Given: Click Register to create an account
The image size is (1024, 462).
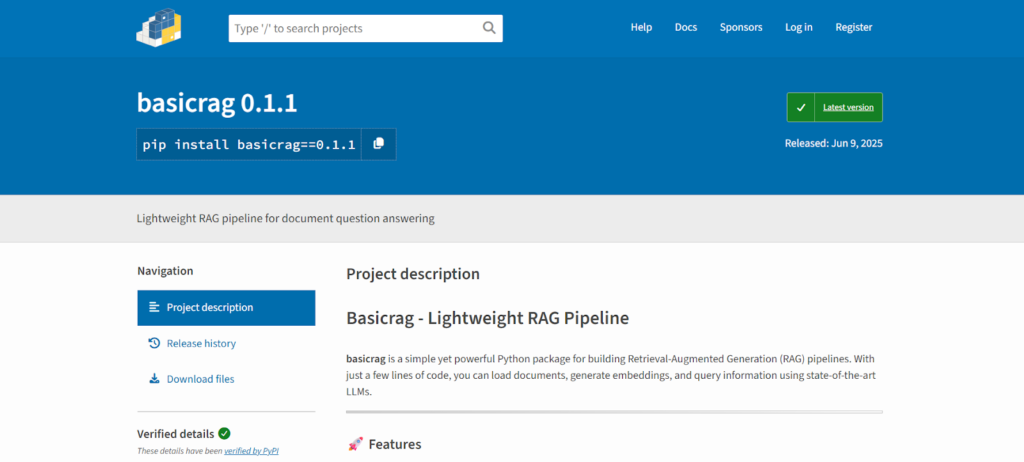Looking at the screenshot, I should pyautogui.click(x=854, y=28).
